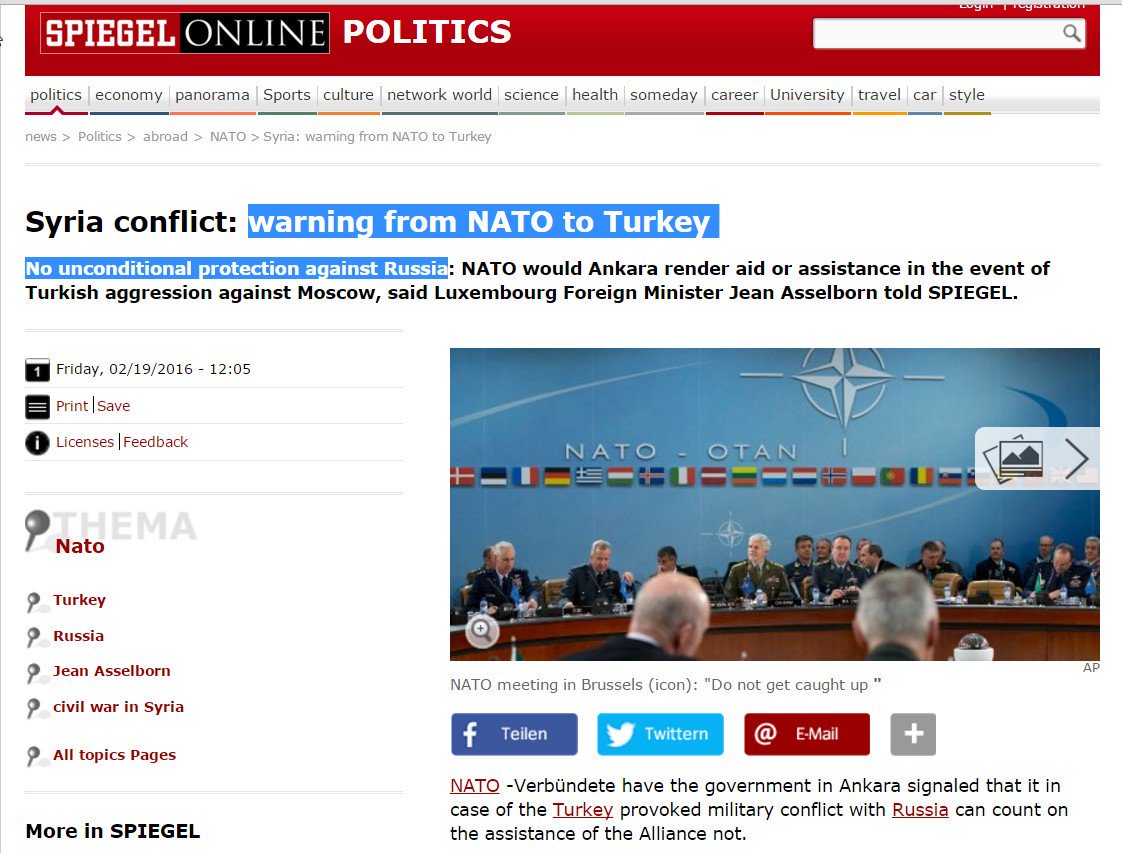Screen dimensions: 1122x853
Task: Click the print menu icon beside Print
Action: click(37, 406)
